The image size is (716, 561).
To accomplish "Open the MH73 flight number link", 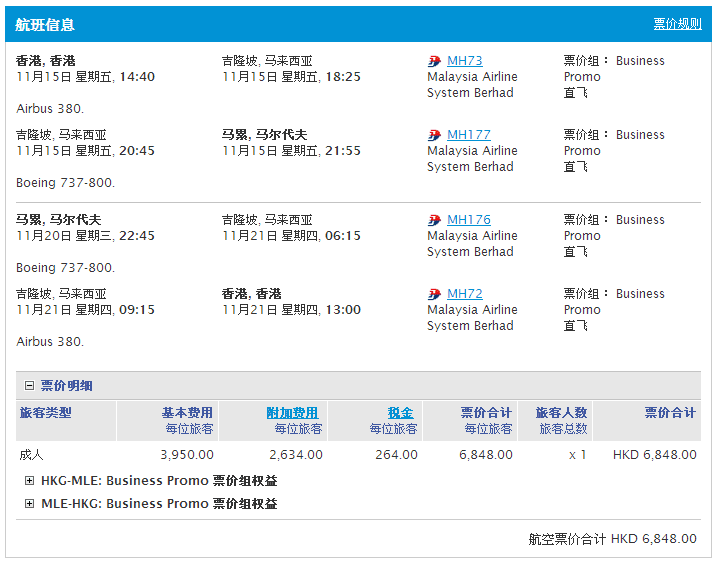I will [x=464, y=61].
